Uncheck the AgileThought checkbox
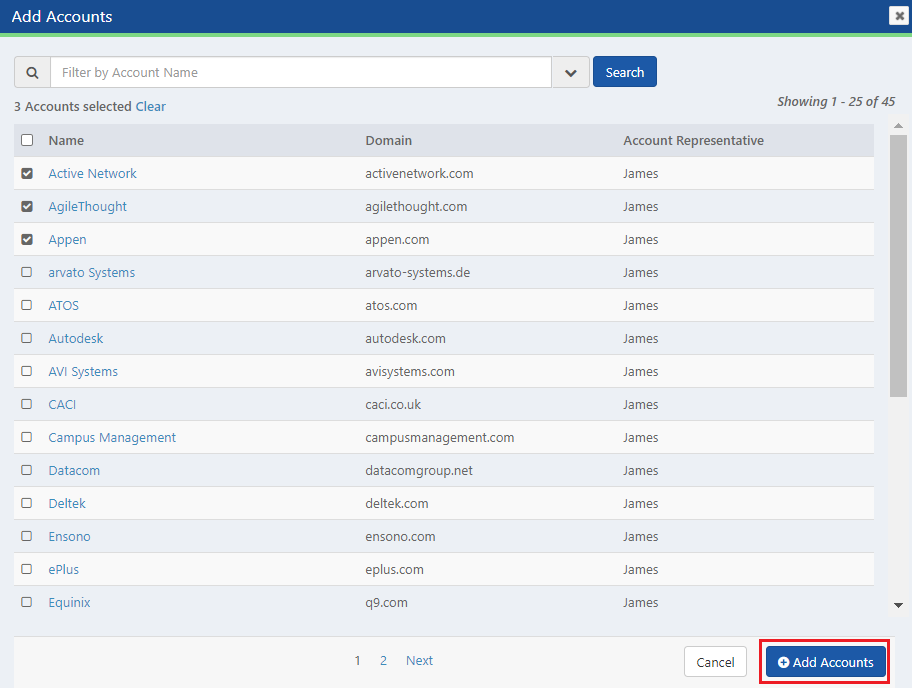The width and height of the screenshot is (912, 689). point(27,206)
